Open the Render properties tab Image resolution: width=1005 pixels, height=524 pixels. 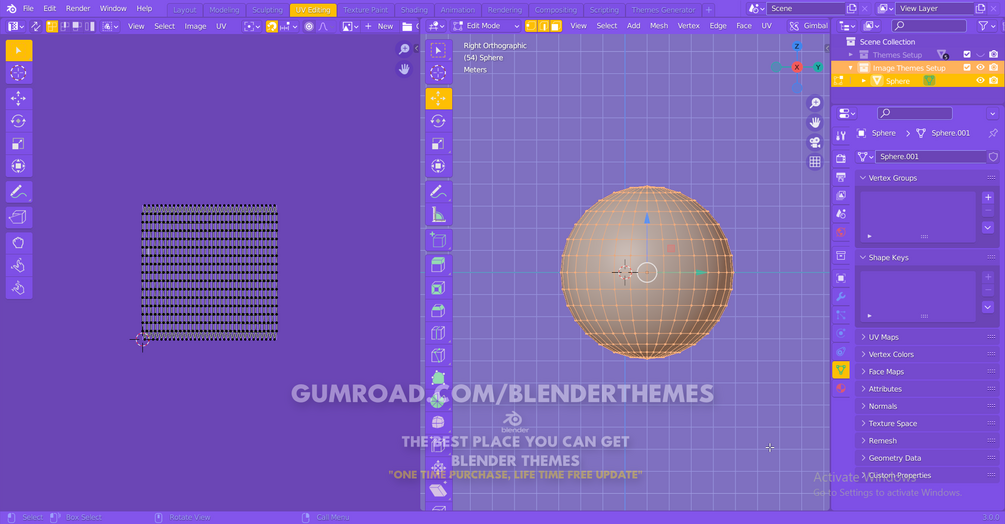(x=841, y=158)
